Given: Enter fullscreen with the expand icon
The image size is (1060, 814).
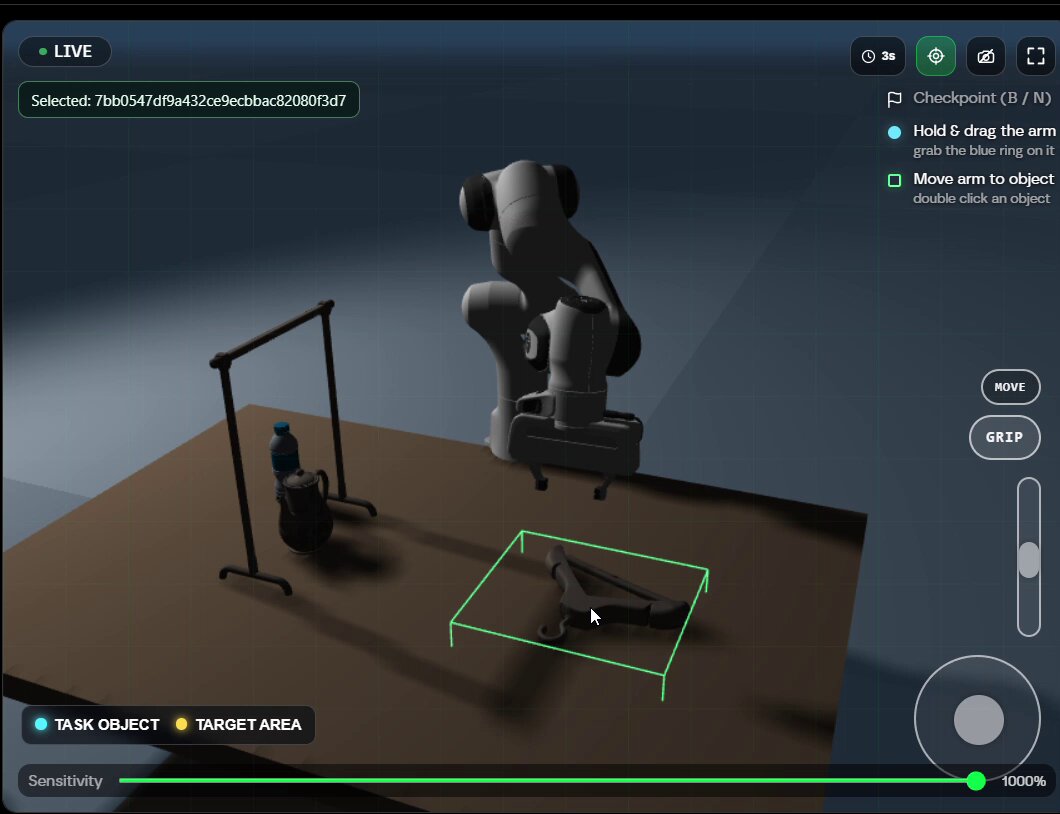Looking at the screenshot, I should click(x=1036, y=56).
